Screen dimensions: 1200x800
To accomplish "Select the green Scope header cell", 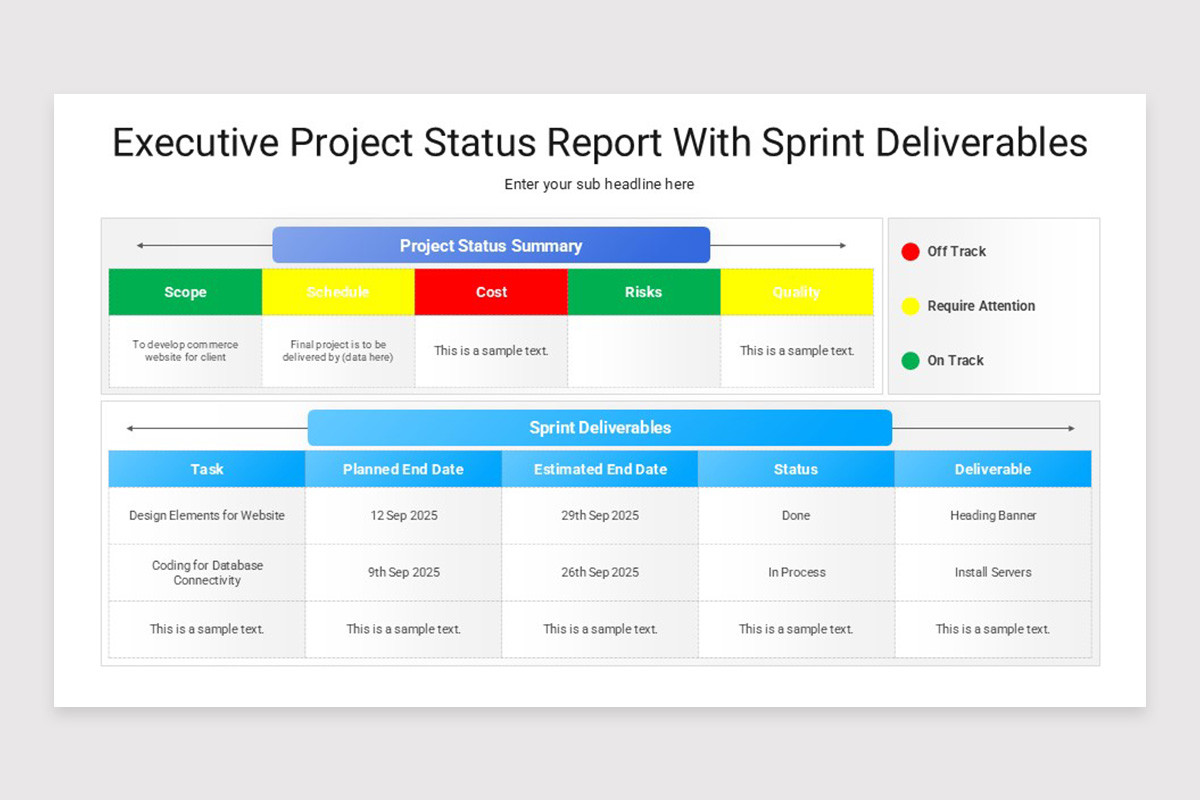I will [185, 292].
